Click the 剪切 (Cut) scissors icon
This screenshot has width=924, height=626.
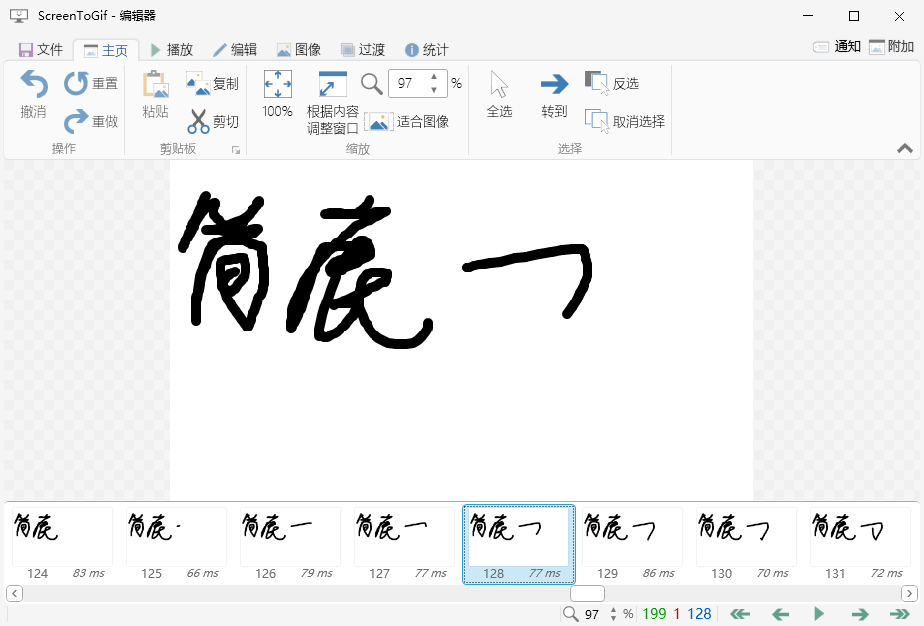click(199, 121)
